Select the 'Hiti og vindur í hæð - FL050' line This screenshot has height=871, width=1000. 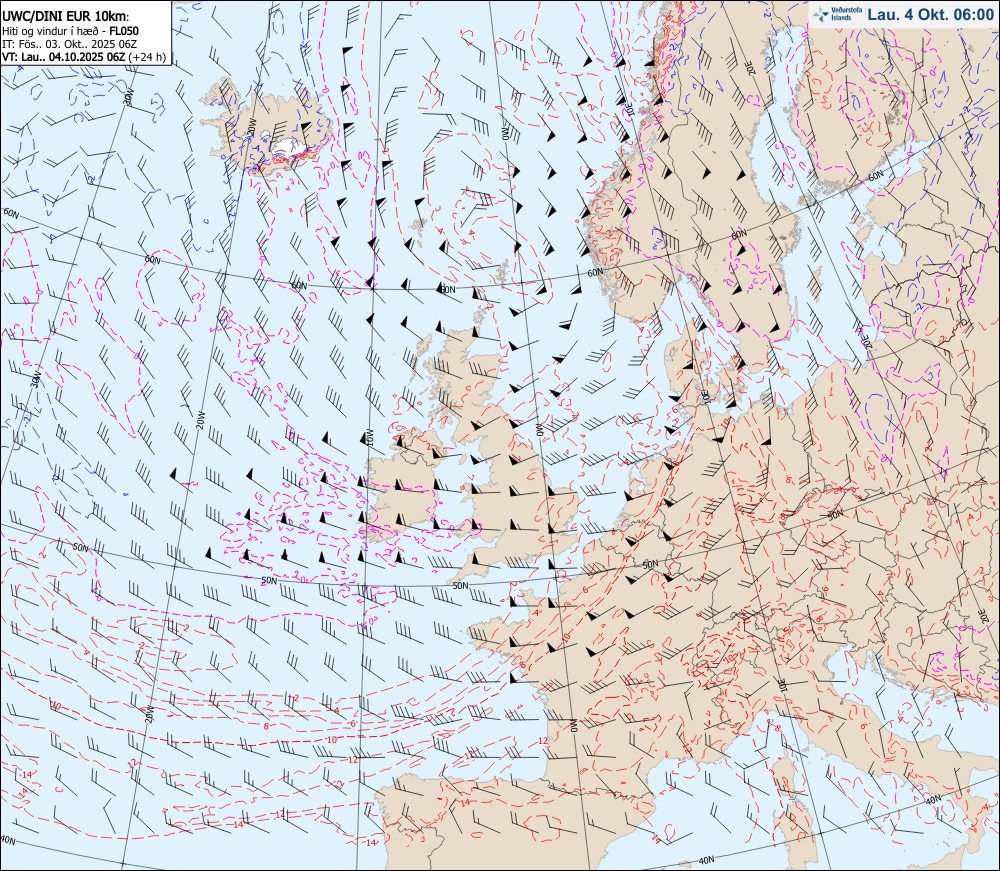click(70, 31)
